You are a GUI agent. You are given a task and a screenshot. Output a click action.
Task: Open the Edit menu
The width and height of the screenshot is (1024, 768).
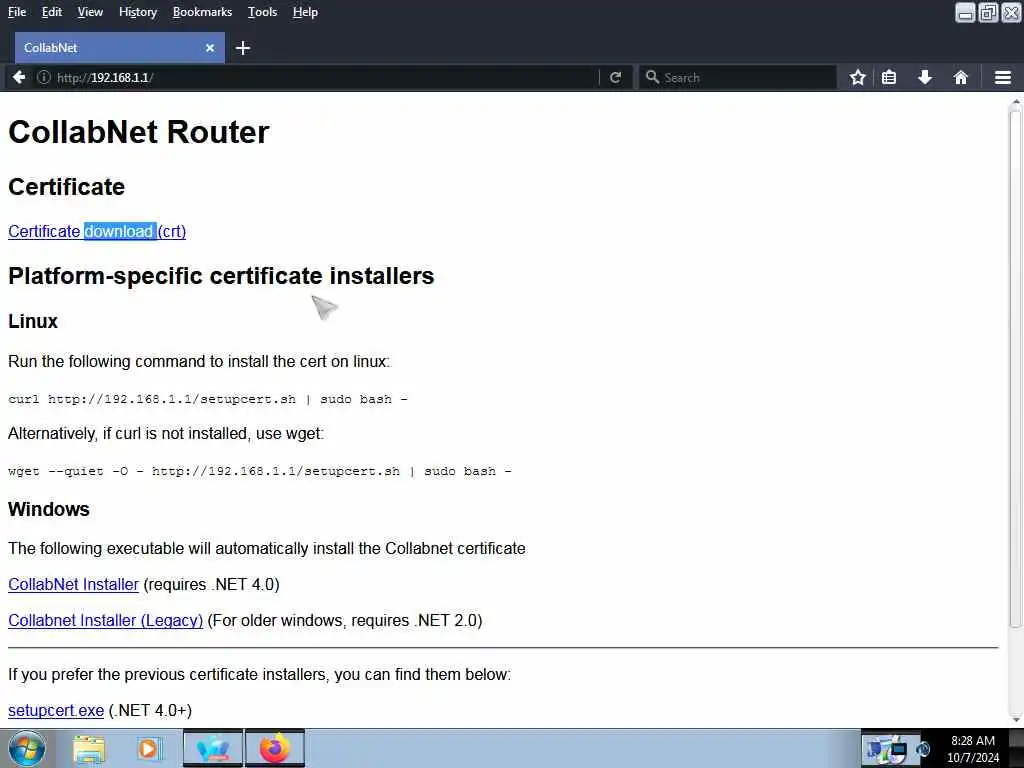(52, 12)
